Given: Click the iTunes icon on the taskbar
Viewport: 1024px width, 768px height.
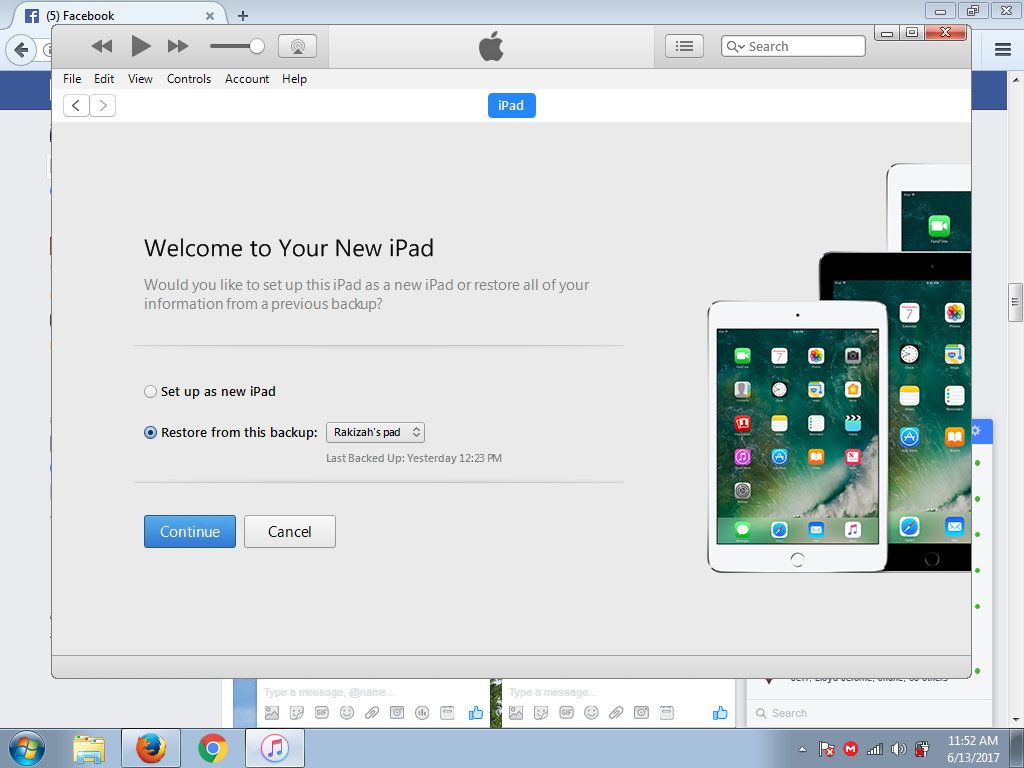Looking at the screenshot, I should click(273, 748).
